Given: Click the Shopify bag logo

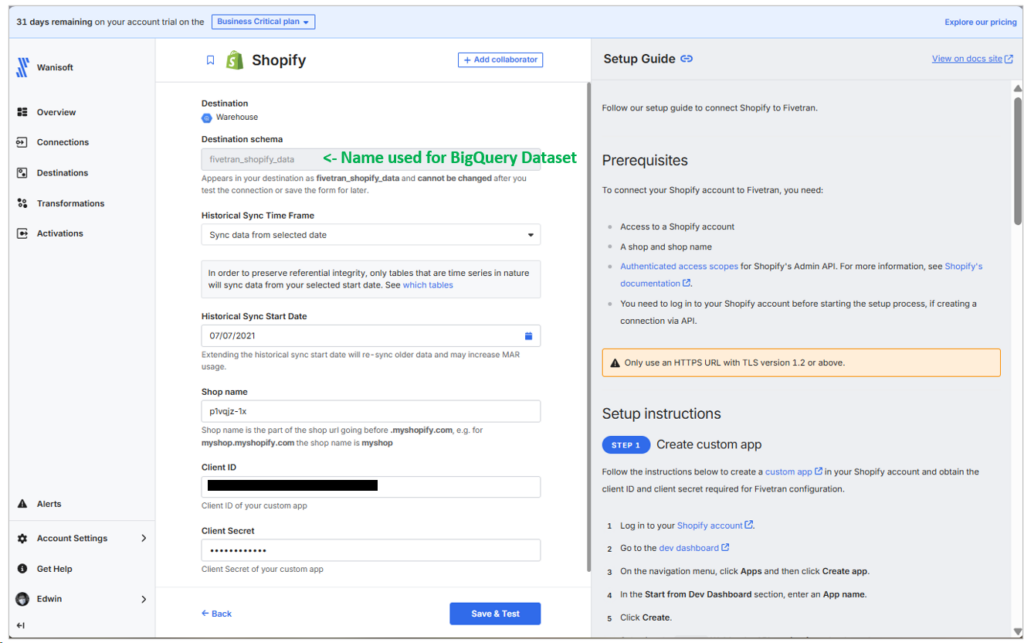Looking at the screenshot, I should coord(234,60).
